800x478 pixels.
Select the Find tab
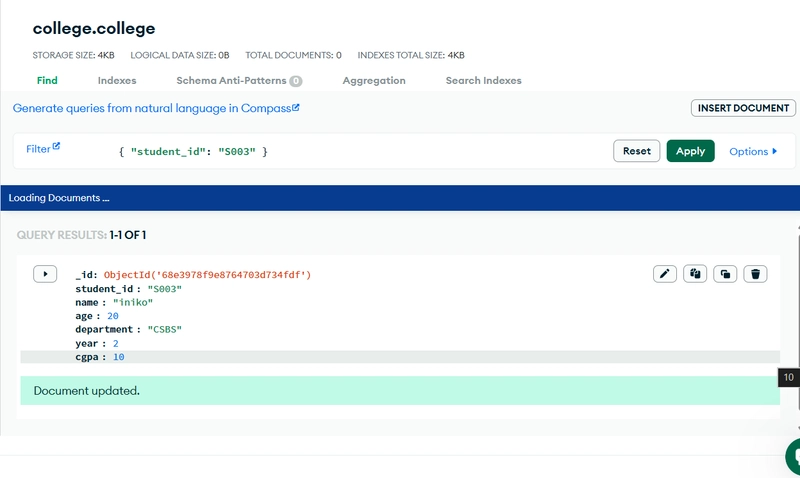[x=47, y=81]
